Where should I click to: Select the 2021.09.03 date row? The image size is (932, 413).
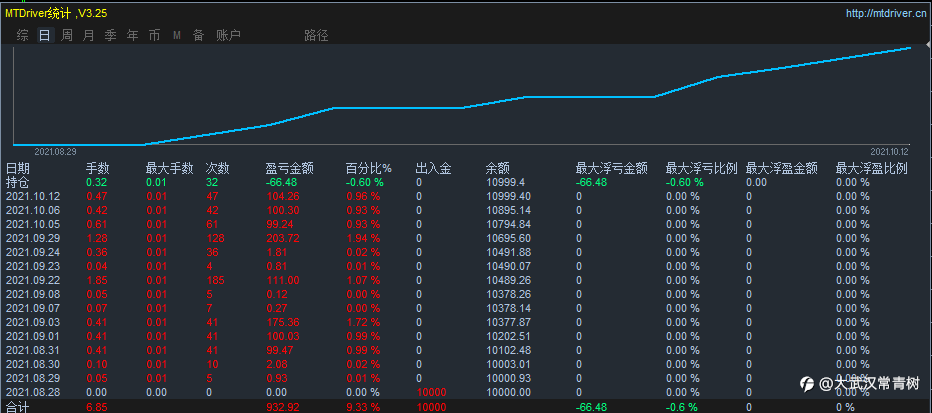pyautogui.click(x=466, y=322)
